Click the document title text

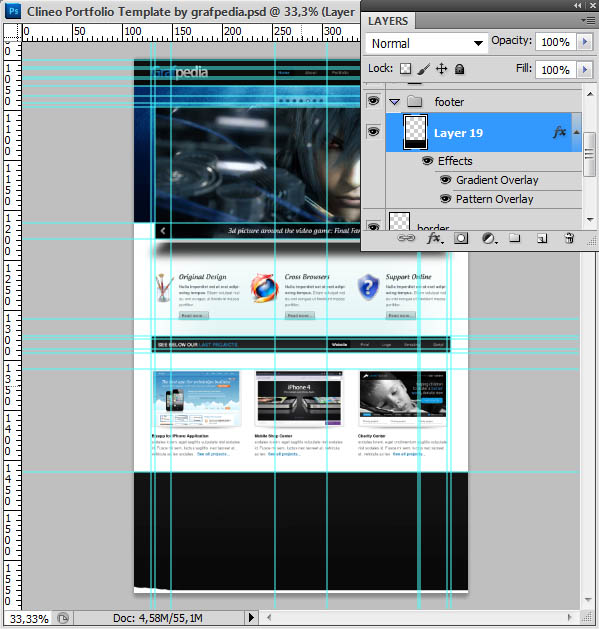click(191, 12)
